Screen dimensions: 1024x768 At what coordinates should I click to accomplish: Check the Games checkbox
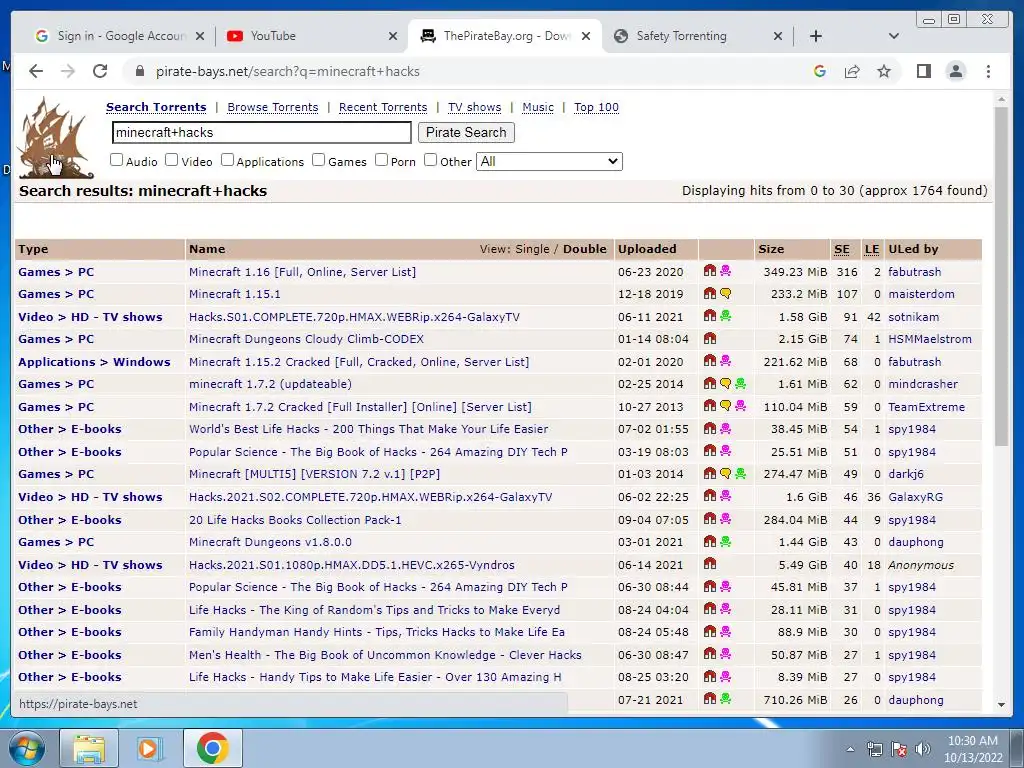pos(319,160)
